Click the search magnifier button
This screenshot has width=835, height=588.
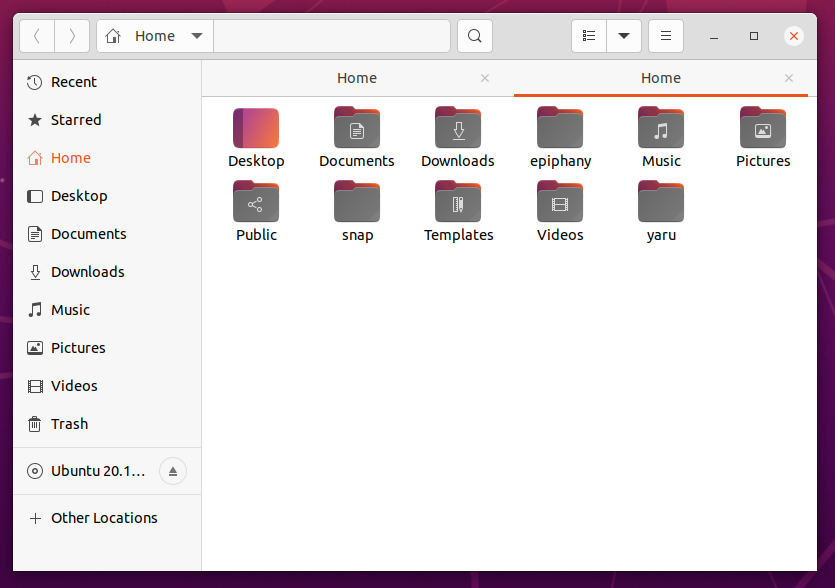474,36
